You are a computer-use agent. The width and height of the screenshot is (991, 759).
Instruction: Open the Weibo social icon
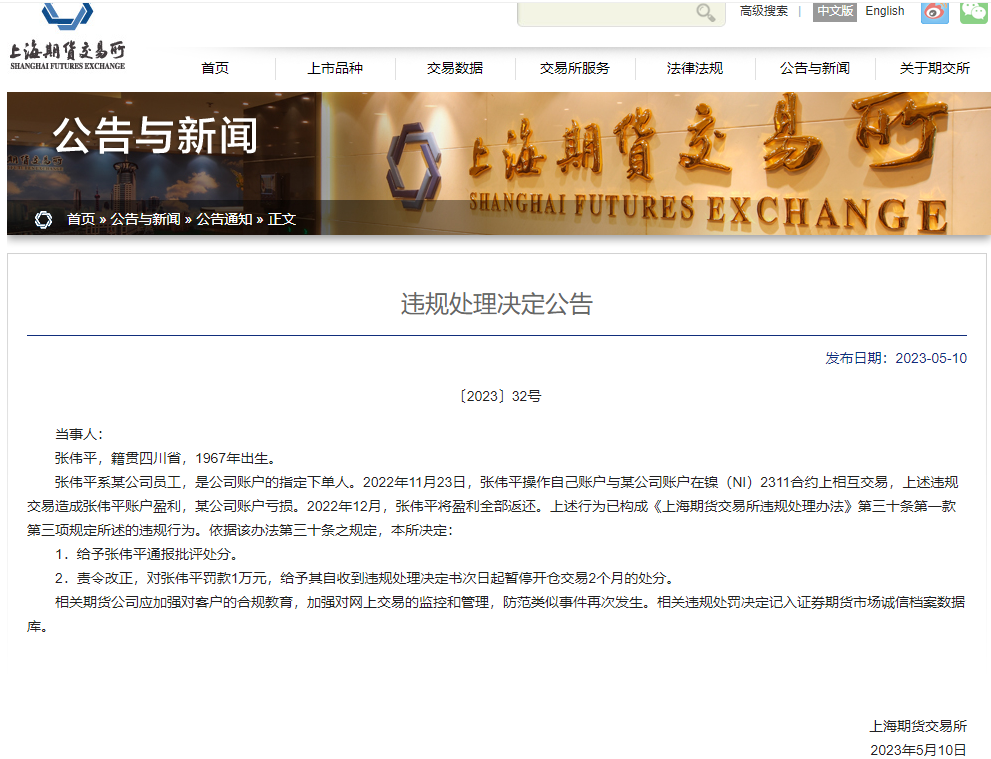pos(935,12)
